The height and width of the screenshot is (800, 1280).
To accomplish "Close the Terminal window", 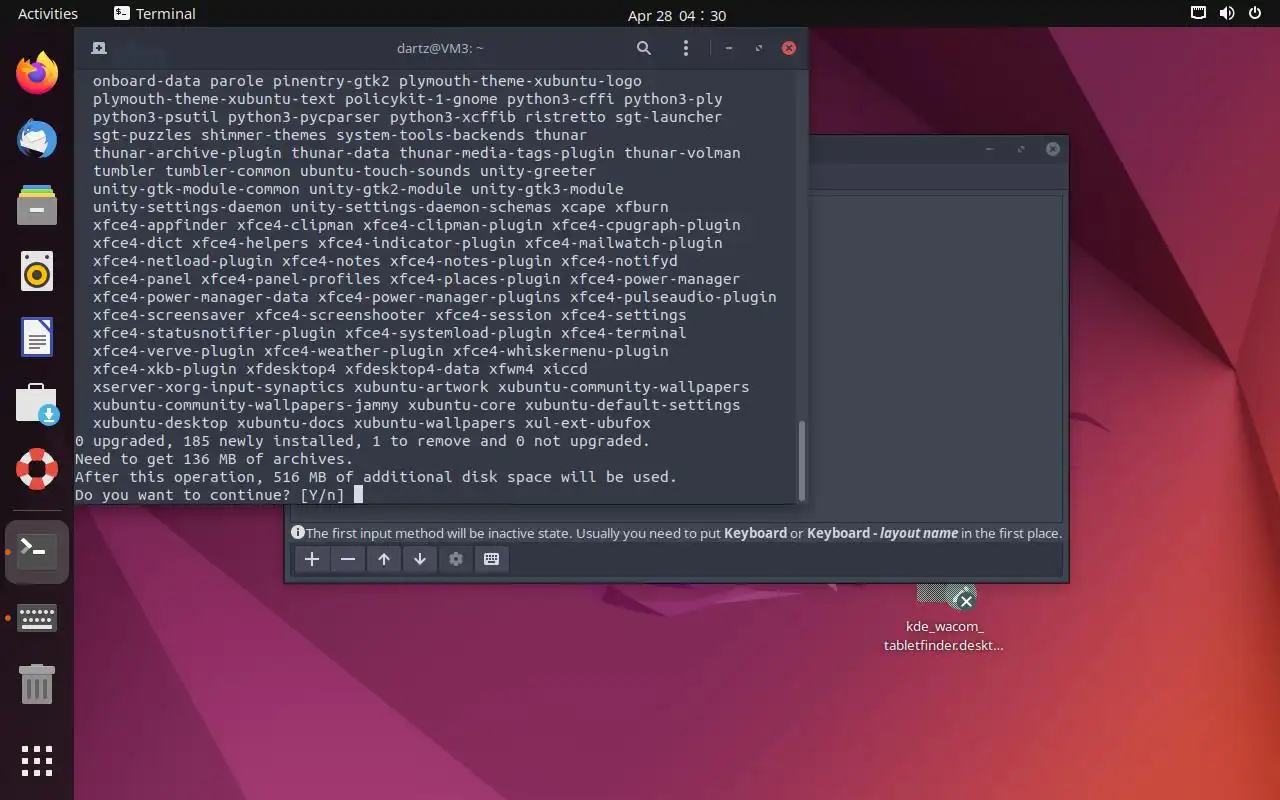I will pos(789,48).
